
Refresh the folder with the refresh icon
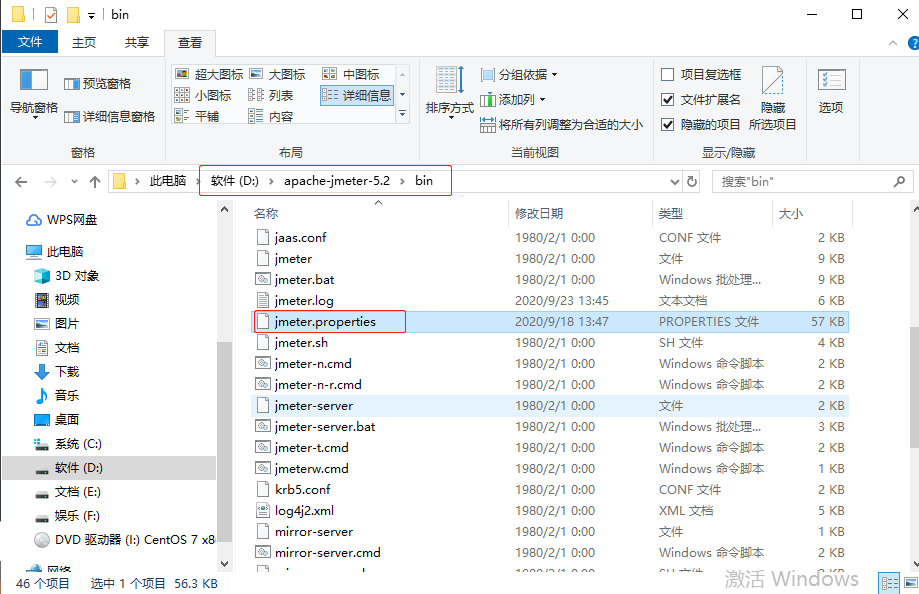691,181
